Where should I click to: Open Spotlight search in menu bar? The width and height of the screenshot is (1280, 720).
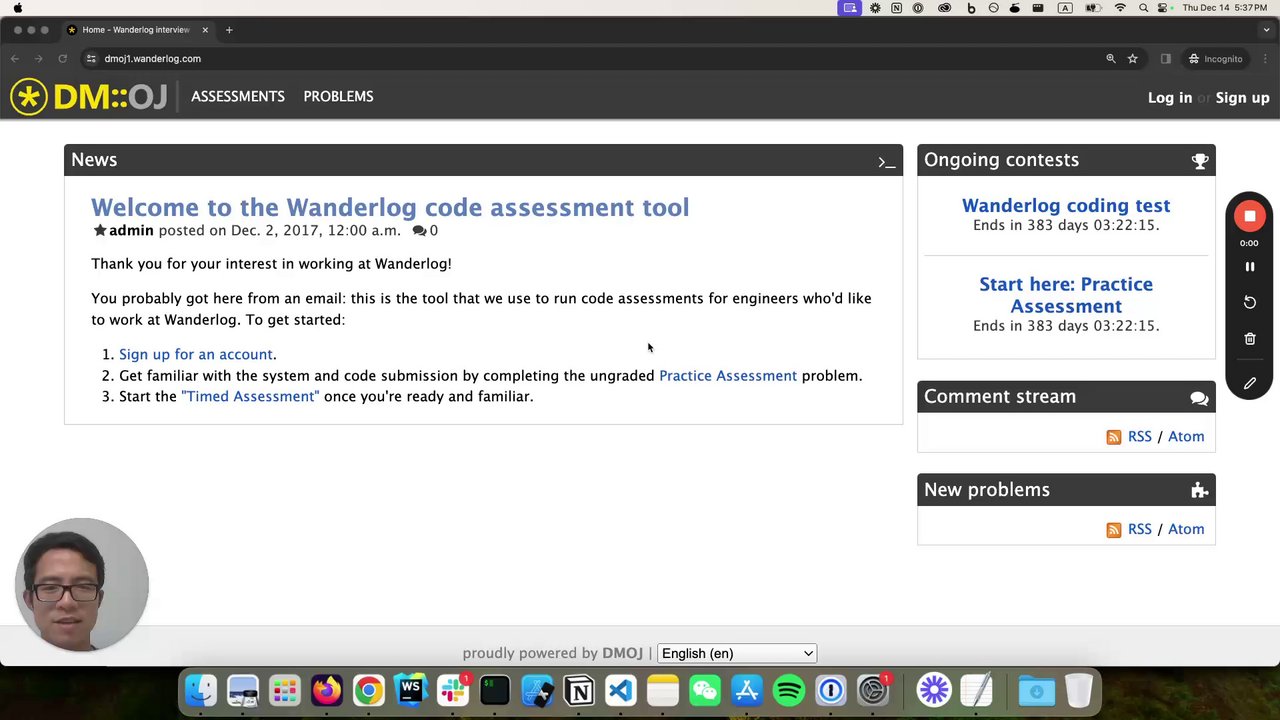point(1143,8)
